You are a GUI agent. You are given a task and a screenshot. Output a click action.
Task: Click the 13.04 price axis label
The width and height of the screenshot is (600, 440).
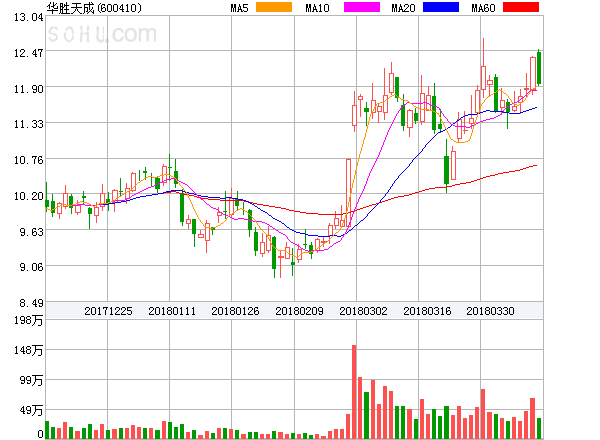click(29, 17)
